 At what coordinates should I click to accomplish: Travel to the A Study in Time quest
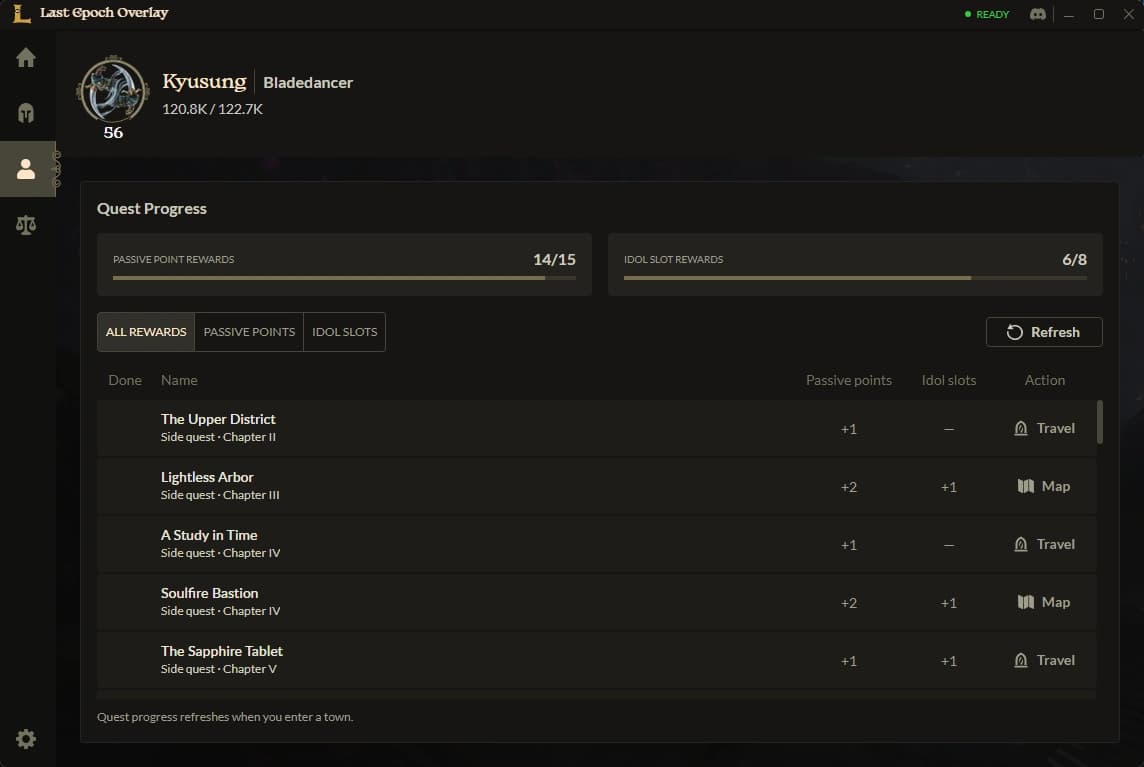pyautogui.click(x=1044, y=544)
